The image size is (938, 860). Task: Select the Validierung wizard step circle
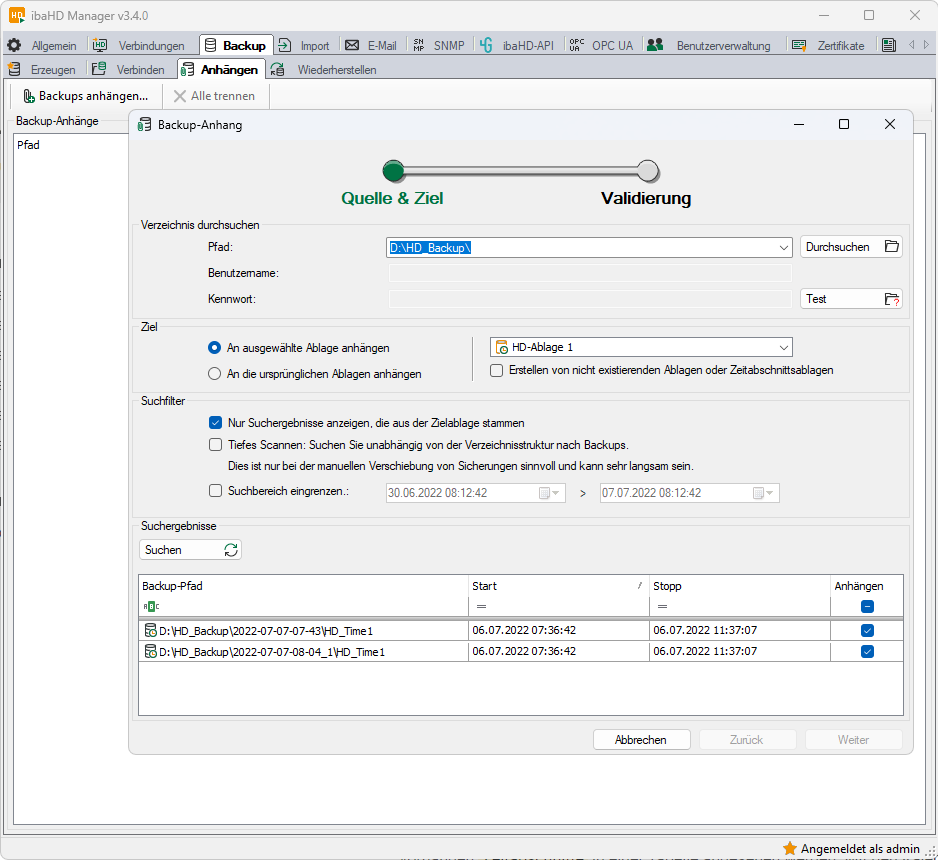tap(648, 170)
